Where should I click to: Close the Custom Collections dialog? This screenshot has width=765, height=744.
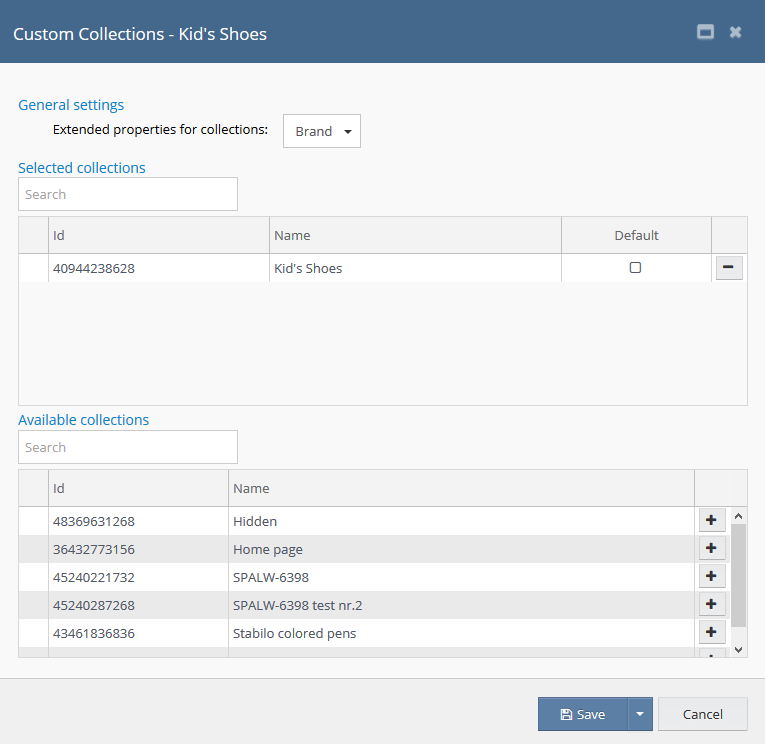735,32
